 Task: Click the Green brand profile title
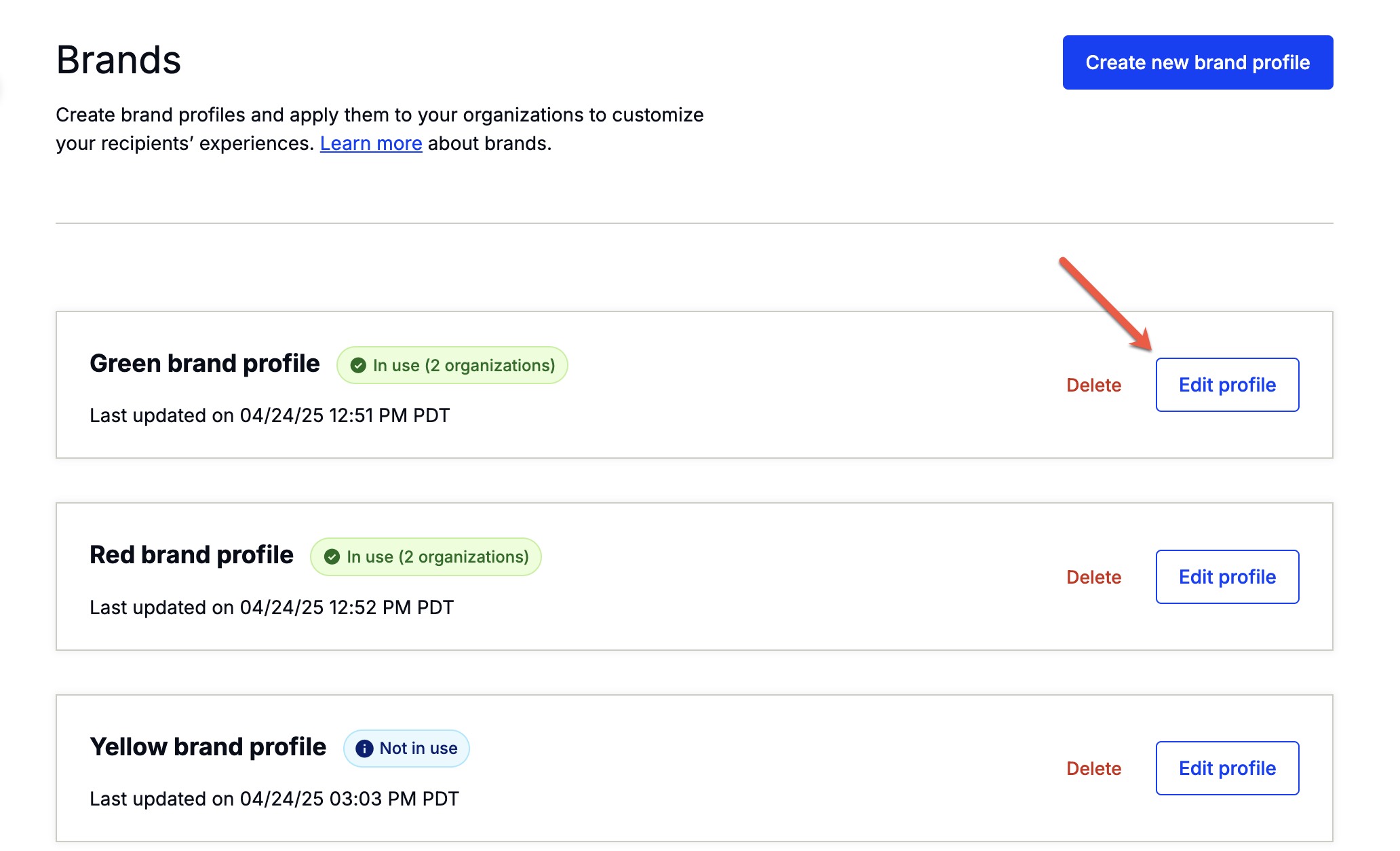(x=204, y=363)
